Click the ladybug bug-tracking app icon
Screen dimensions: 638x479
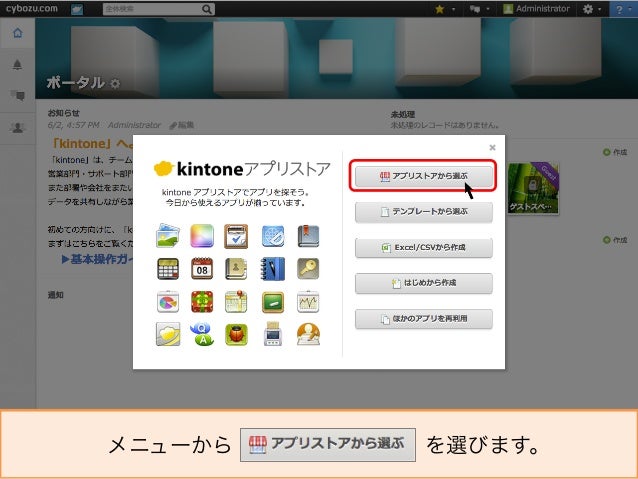tap(236, 335)
